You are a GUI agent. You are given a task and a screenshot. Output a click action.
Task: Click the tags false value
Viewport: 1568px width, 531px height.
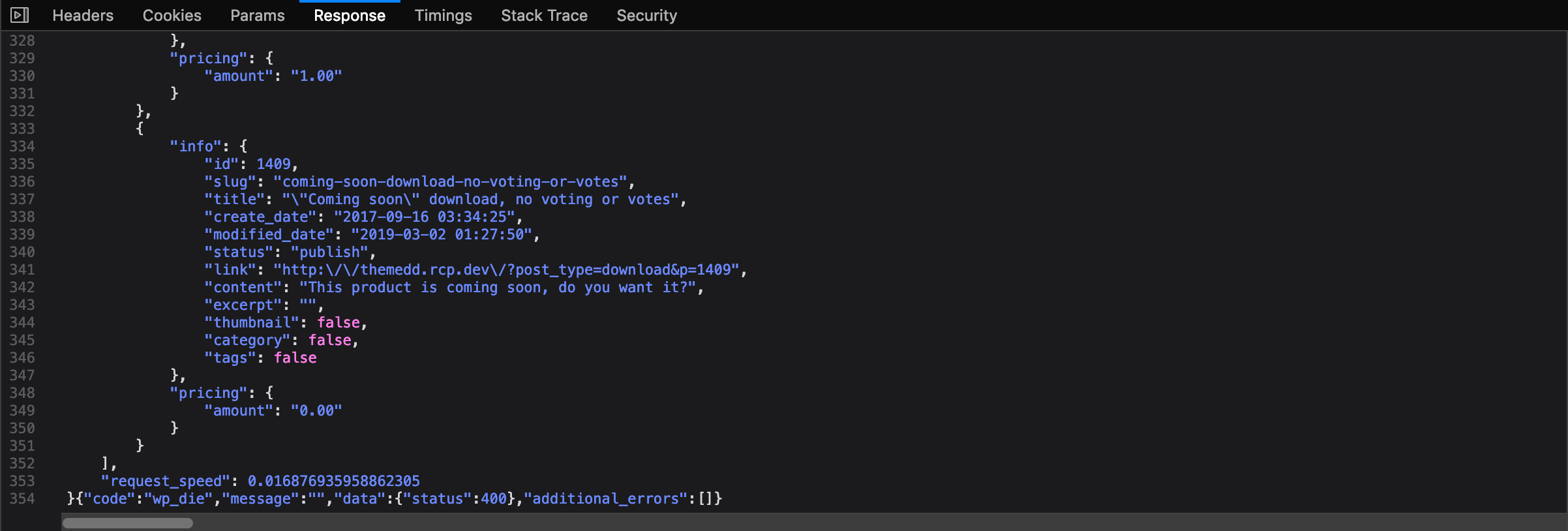pos(295,357)
